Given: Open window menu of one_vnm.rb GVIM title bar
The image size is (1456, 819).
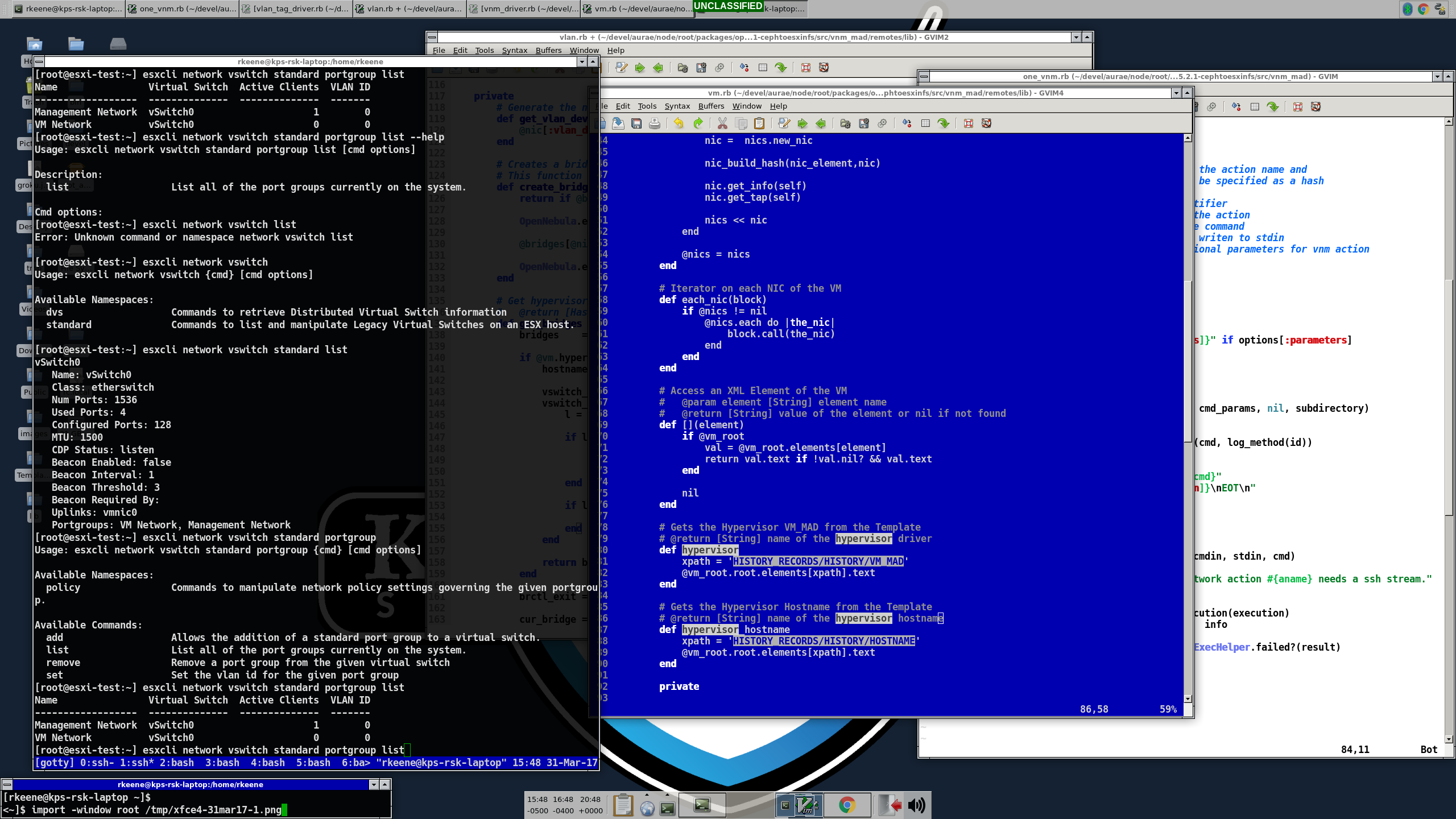Looking at the screenshot, I should tap(924, 76).
